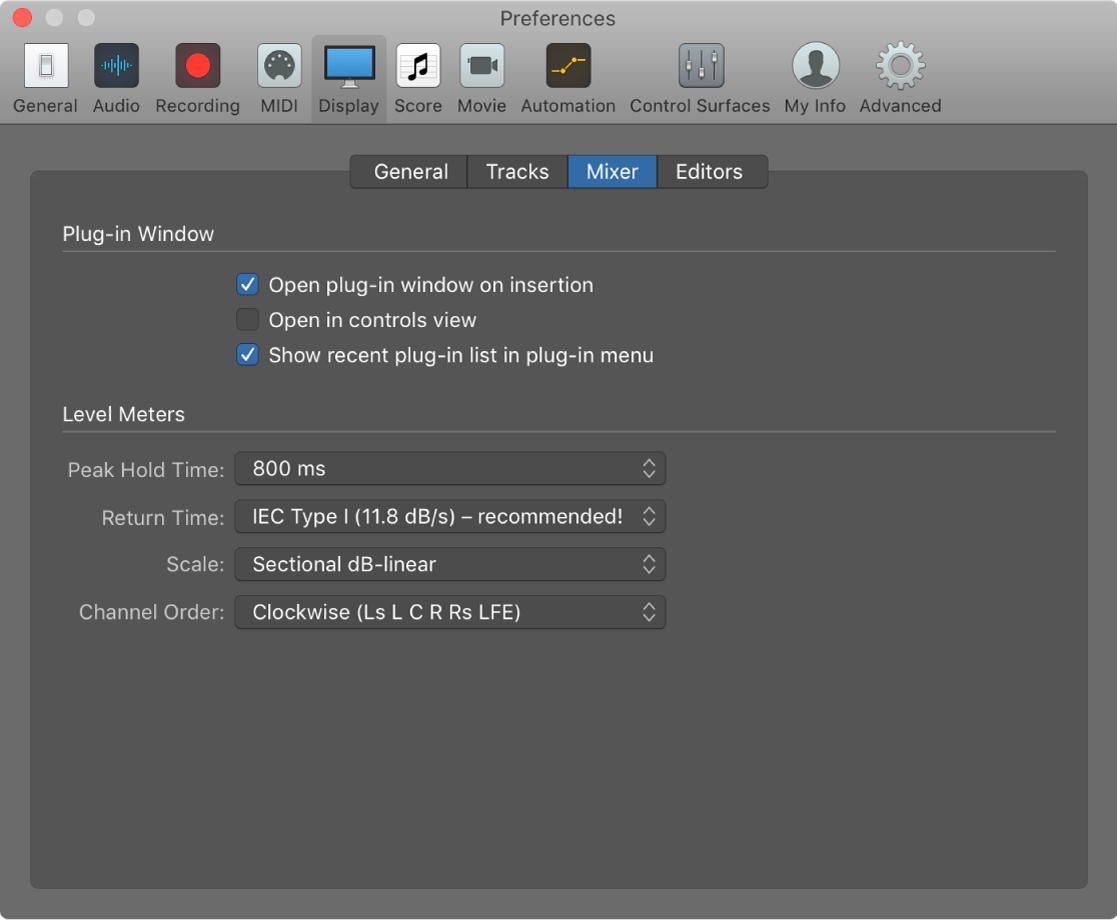The width and height of the screenshot is (1117, 920).
Task: Uncheck show recent plug-in list
Action: coord(247,354)
